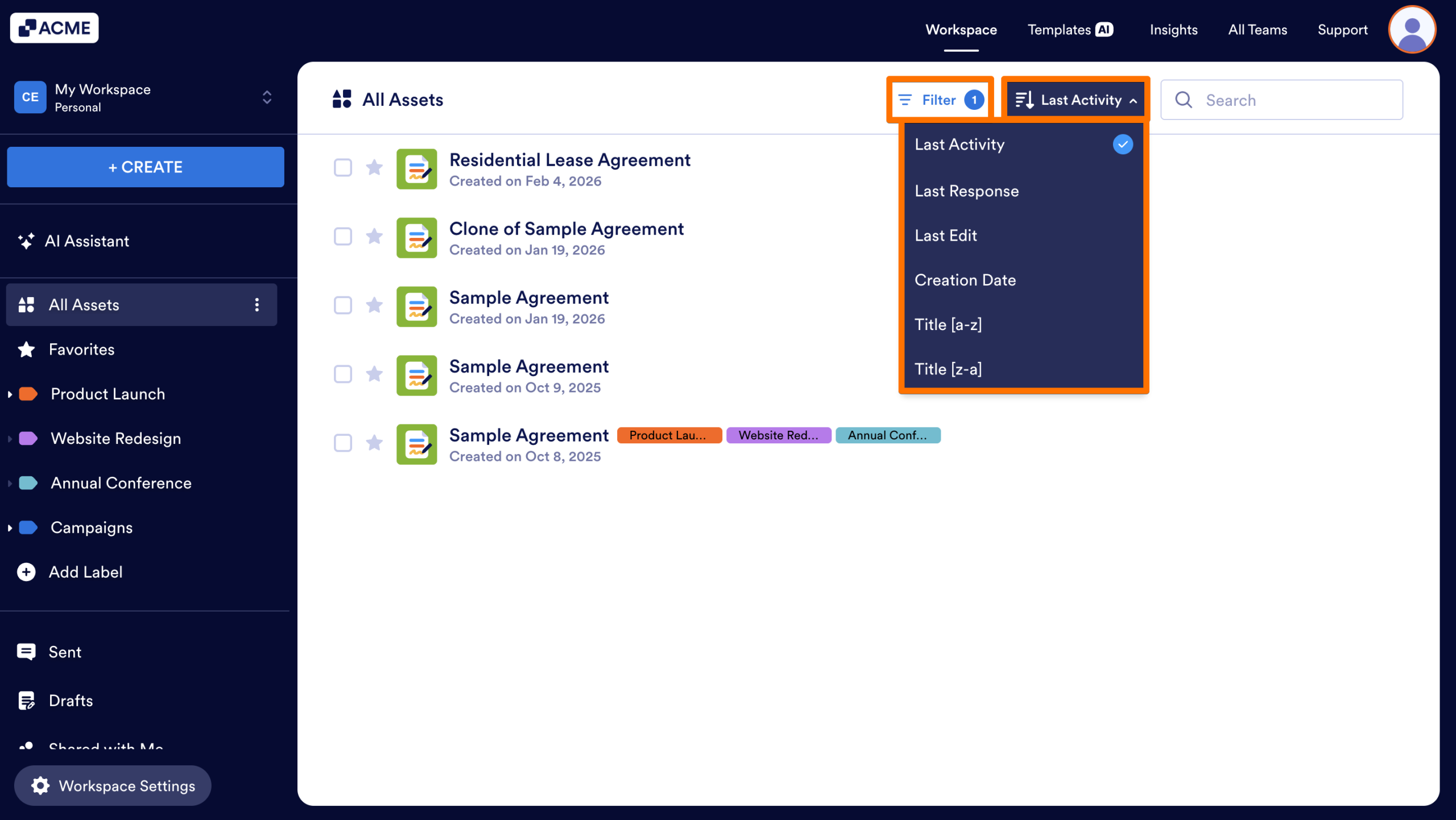Open the user profile avatar menu
The width and height of the screenshot is (1456, 820).
pyautogui.click(x=1412, y=29)
